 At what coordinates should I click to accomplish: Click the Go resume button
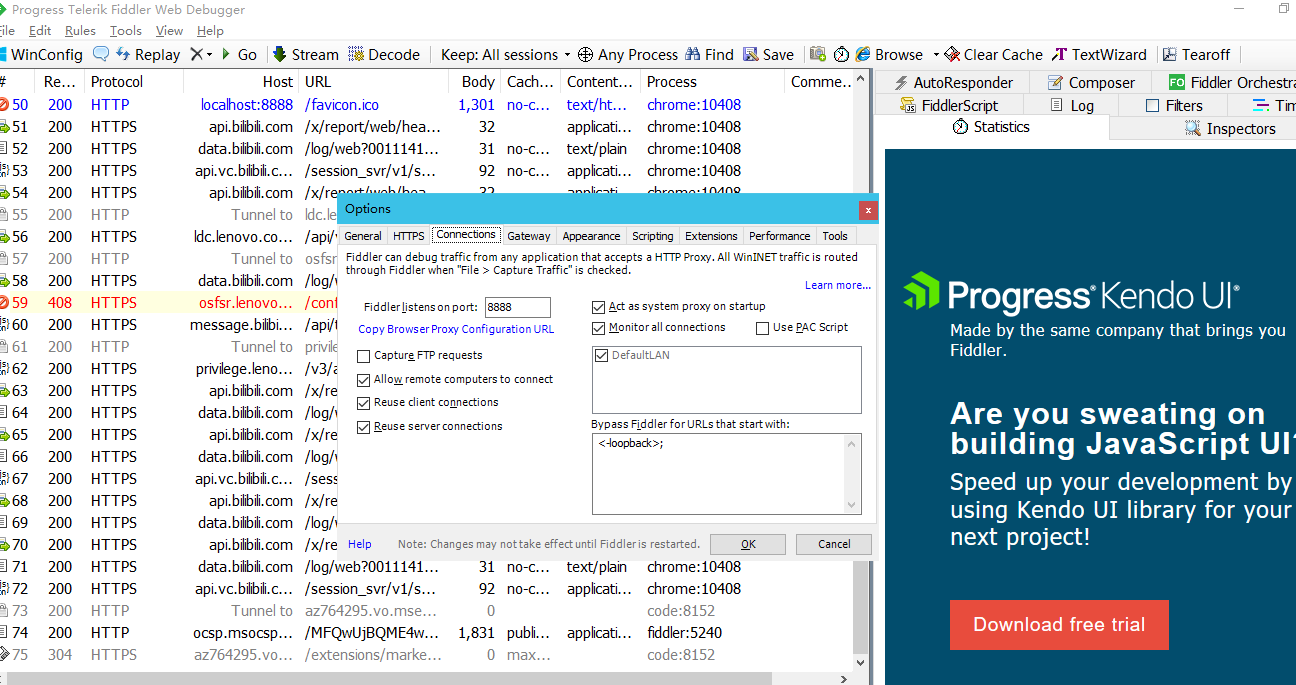click(x=238, y=55)
